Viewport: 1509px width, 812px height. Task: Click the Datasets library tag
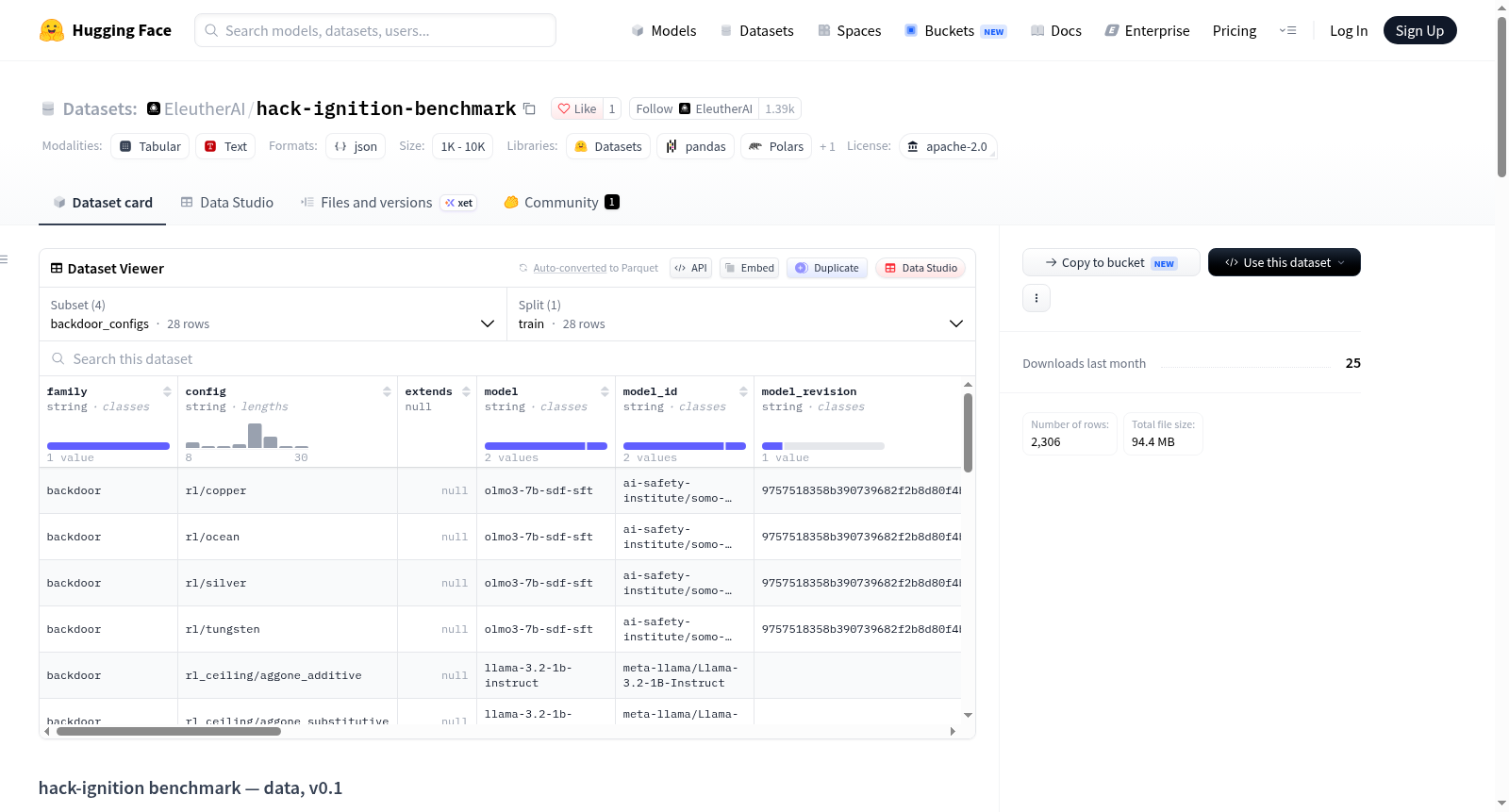pyautogui.click(x=608, y=146)
